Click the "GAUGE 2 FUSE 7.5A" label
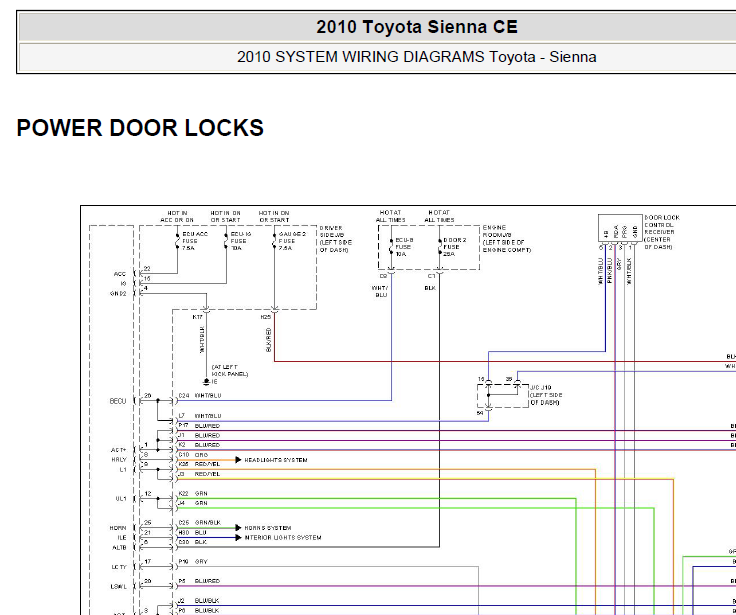 pyautogui.click(x=291, y=241)
